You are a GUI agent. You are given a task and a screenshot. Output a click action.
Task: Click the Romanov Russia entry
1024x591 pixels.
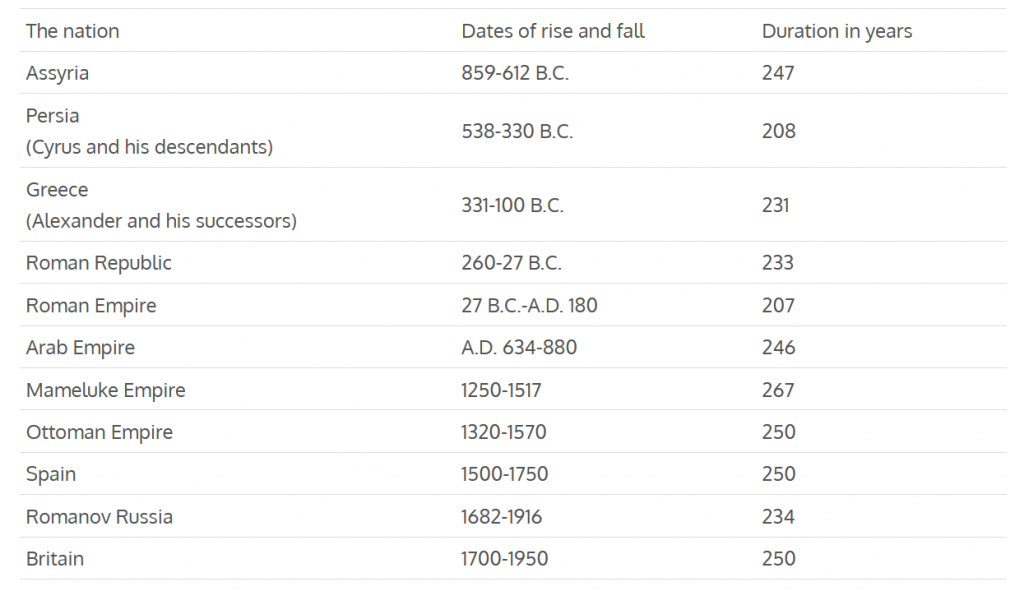99,517
